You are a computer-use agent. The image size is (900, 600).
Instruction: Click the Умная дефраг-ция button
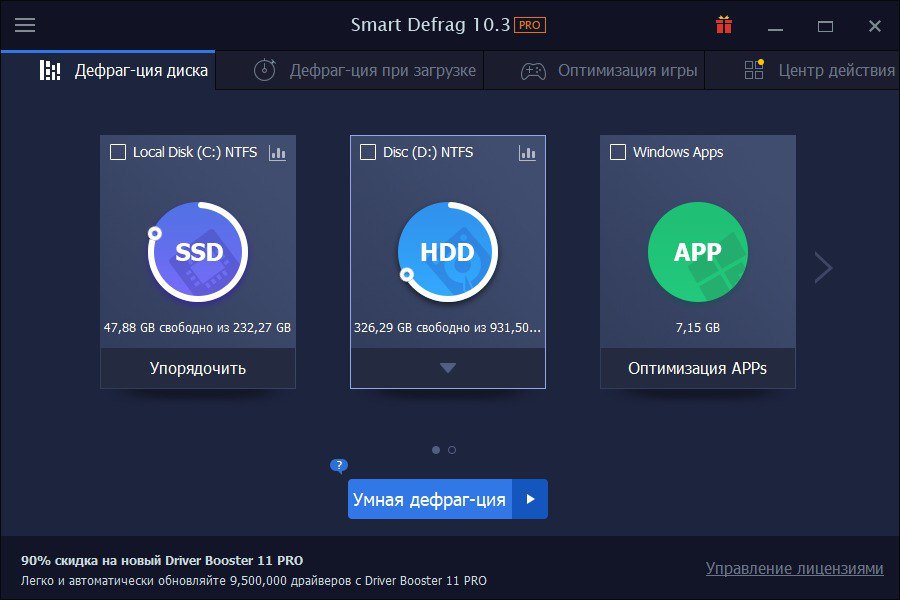(x=430, y=499)
